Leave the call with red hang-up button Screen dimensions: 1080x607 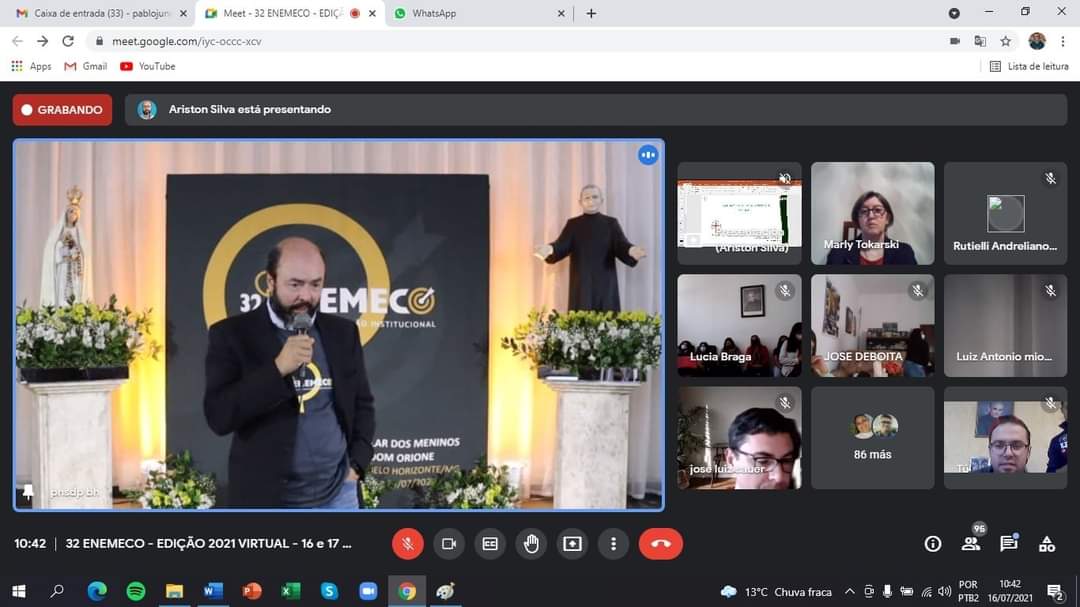[x=660, y=544]
